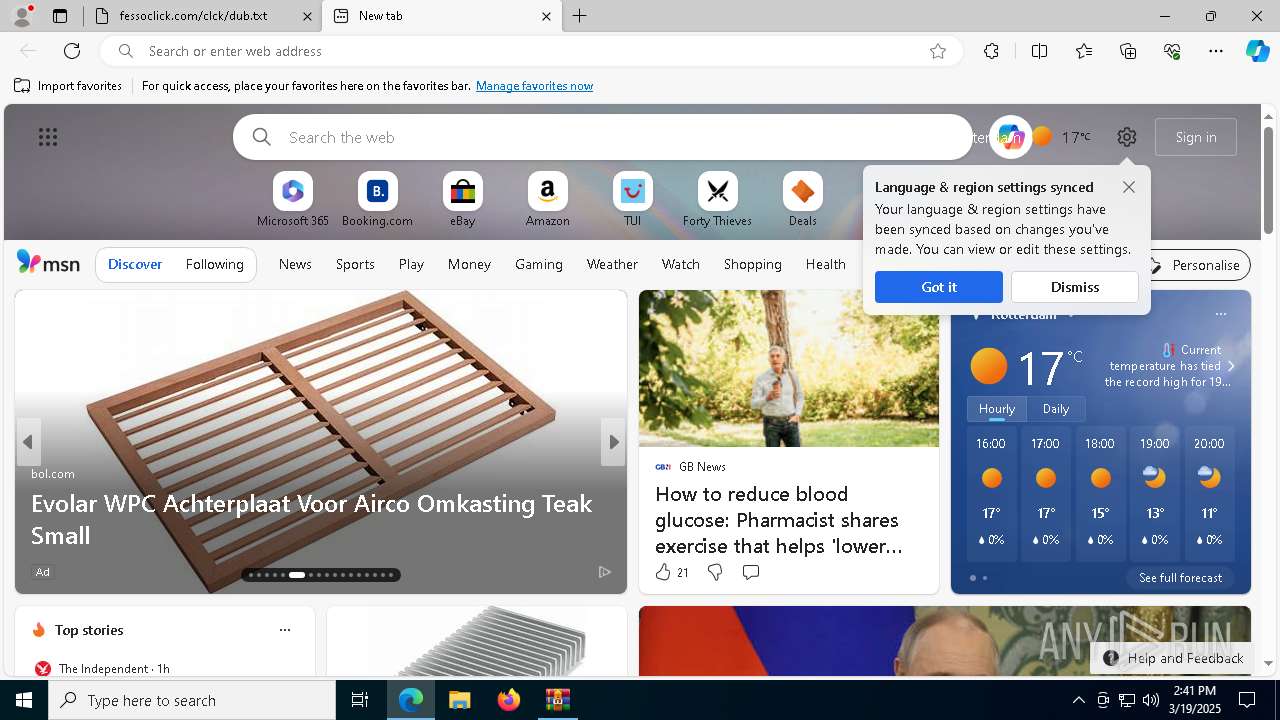Show hidden system tray icons
Viewport: 1280px width, 720px height.
(1078, 700)
